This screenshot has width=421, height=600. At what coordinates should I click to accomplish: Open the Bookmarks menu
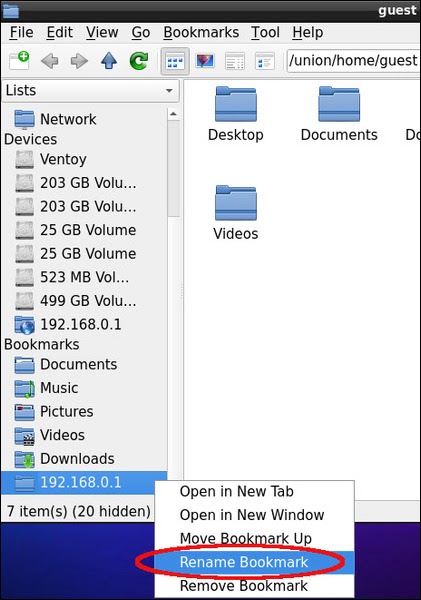click(x=201, y=33)
